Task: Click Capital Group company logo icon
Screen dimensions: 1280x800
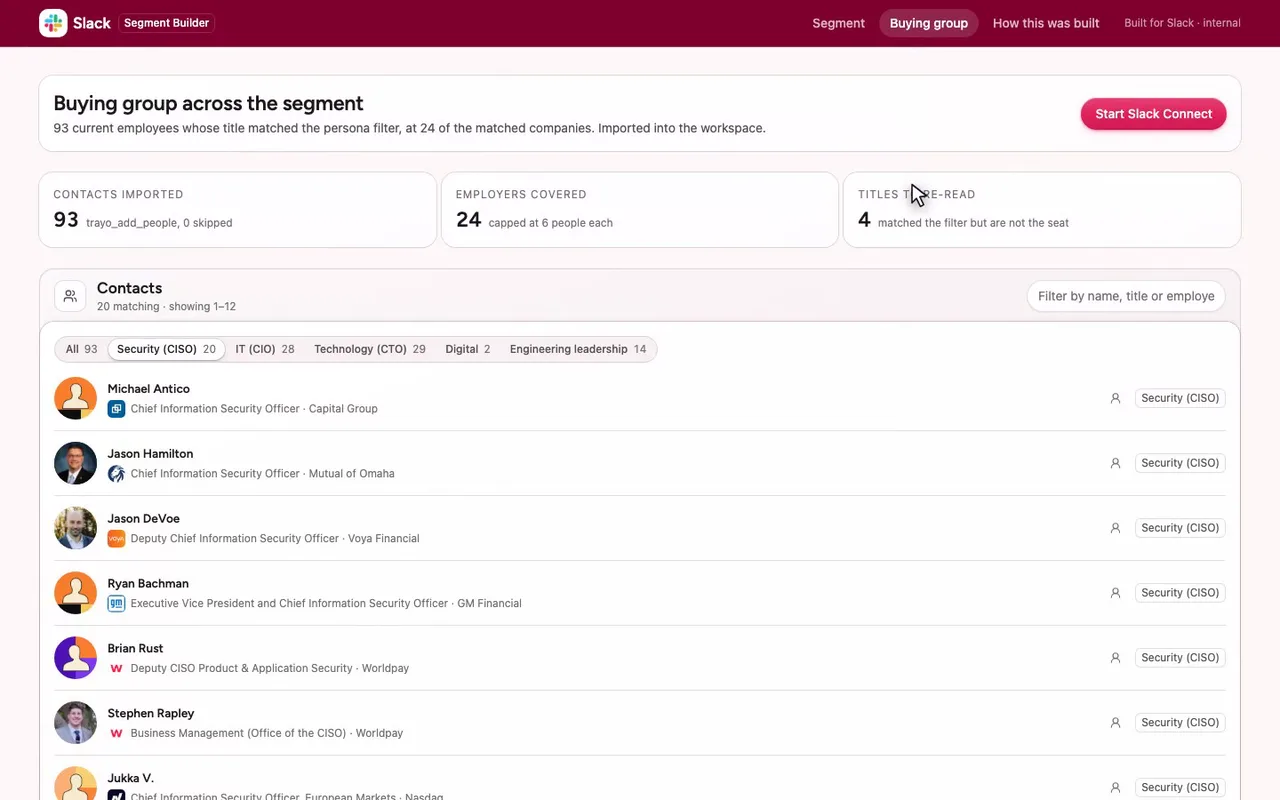Action: coord(116,409)
